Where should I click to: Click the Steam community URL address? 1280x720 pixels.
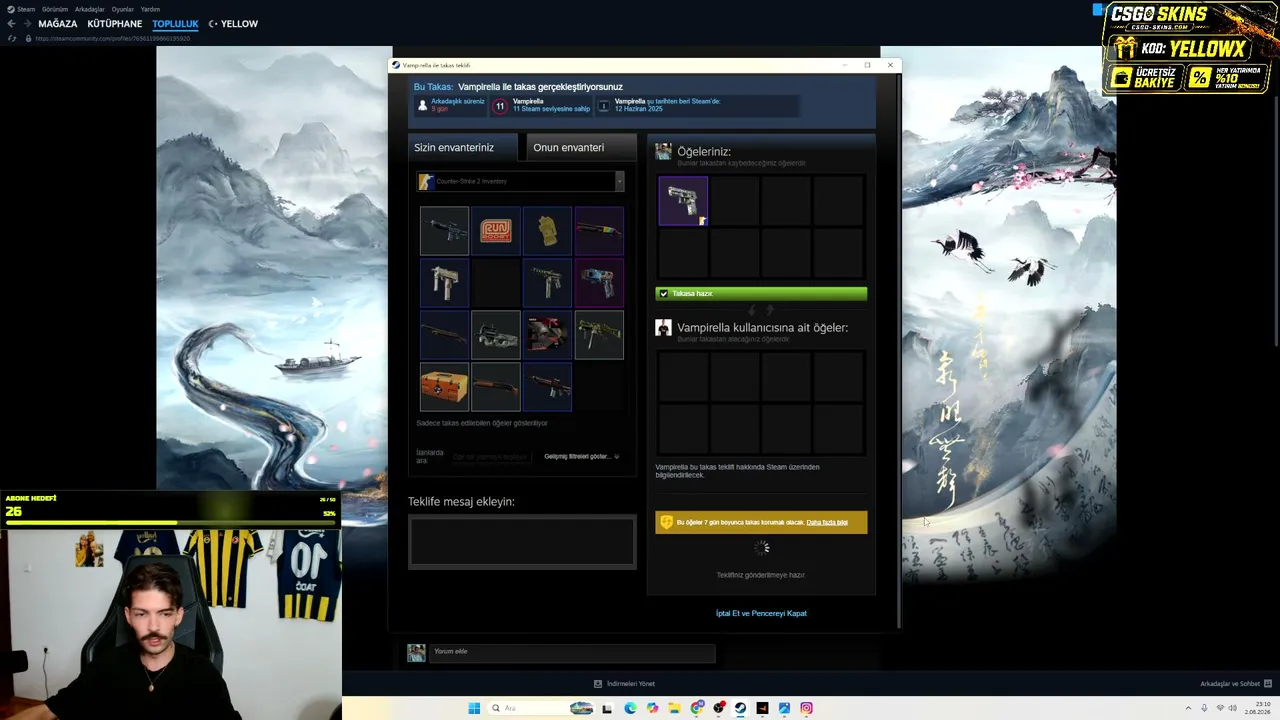tap(112, 38)
